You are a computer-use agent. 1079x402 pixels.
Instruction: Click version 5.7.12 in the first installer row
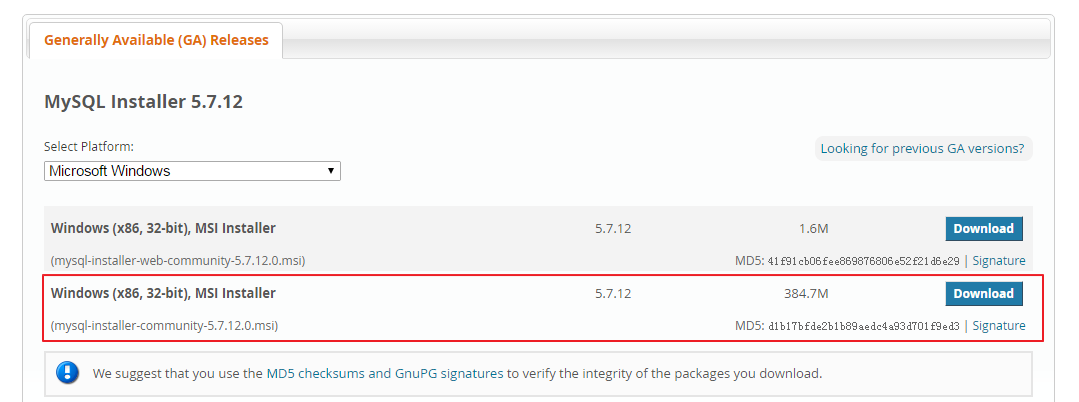tap(612, 229)
